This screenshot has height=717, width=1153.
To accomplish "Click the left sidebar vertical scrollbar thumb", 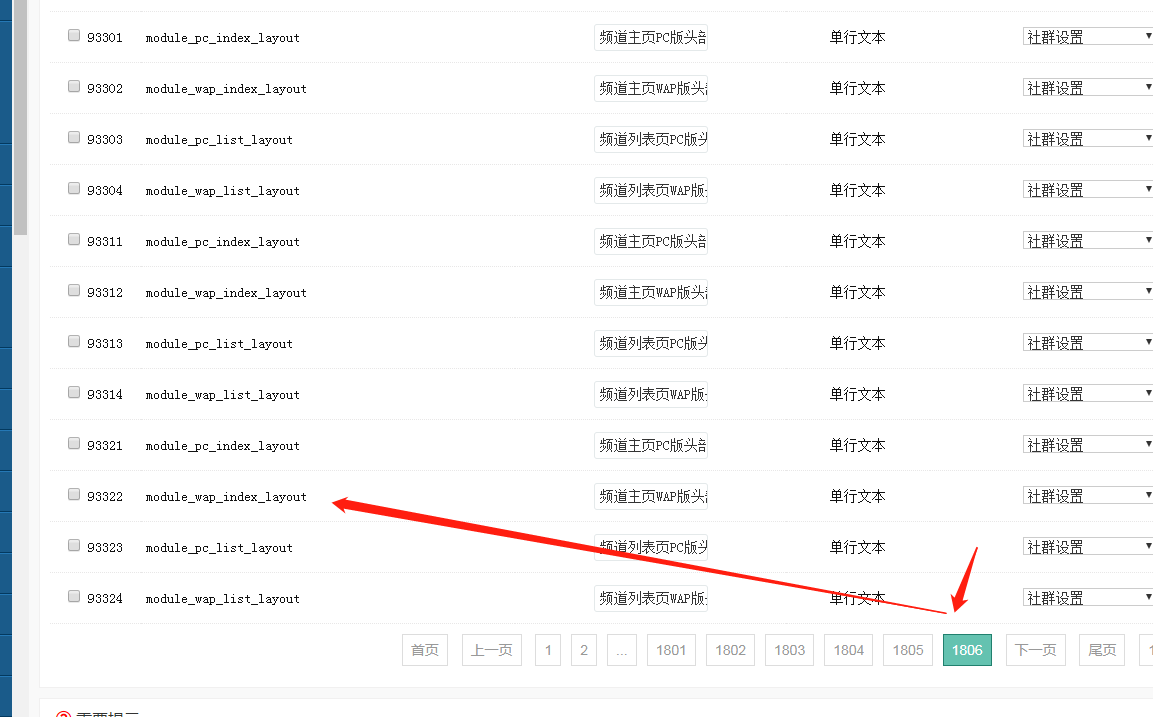I will pos(20,115).
